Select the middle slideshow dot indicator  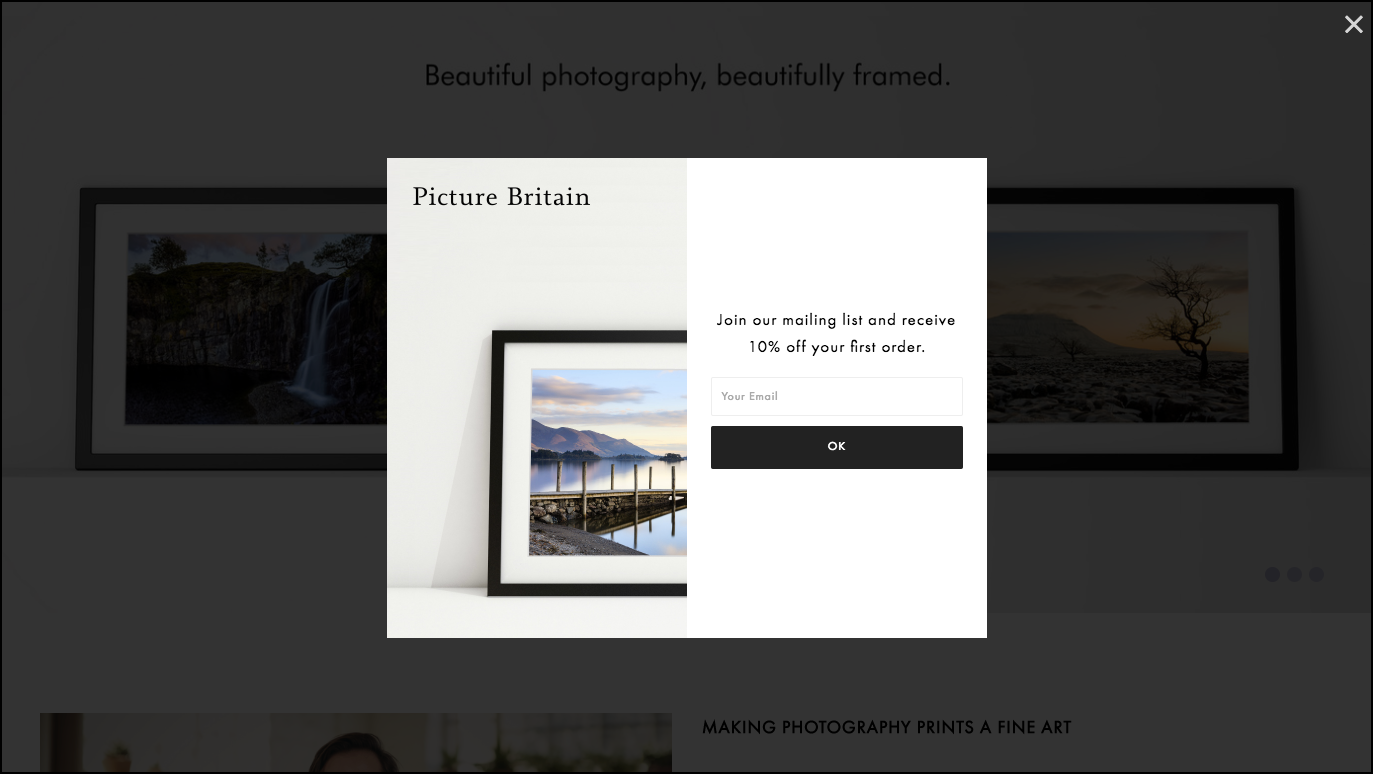(x=1294, y=574)
